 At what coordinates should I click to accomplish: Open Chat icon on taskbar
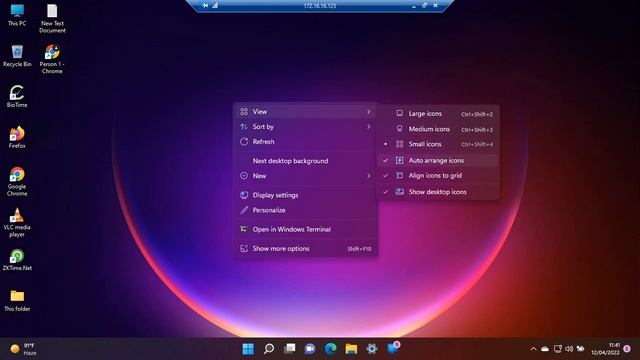coord(310,349)
